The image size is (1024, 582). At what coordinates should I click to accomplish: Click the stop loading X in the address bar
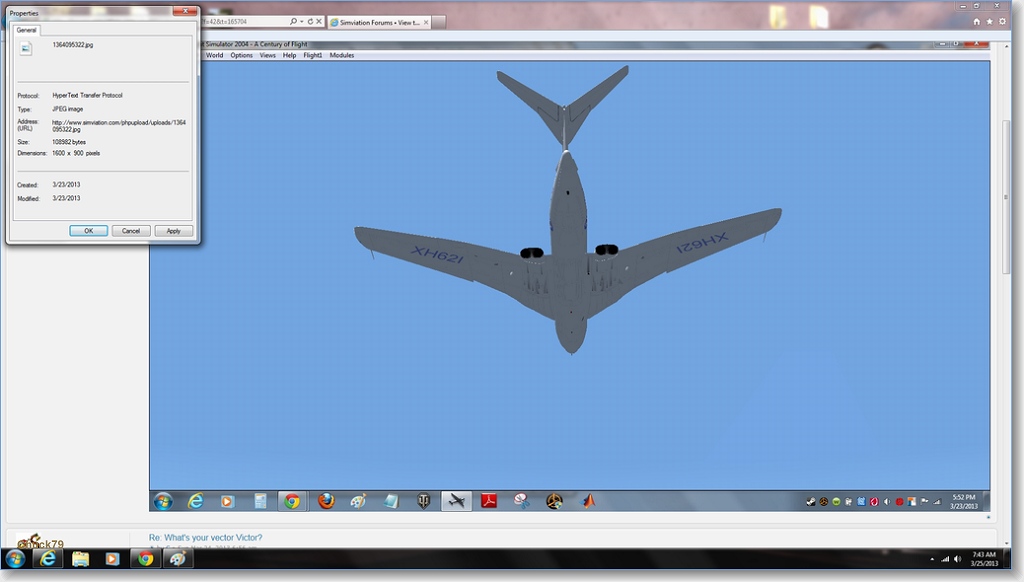point(319,22)
